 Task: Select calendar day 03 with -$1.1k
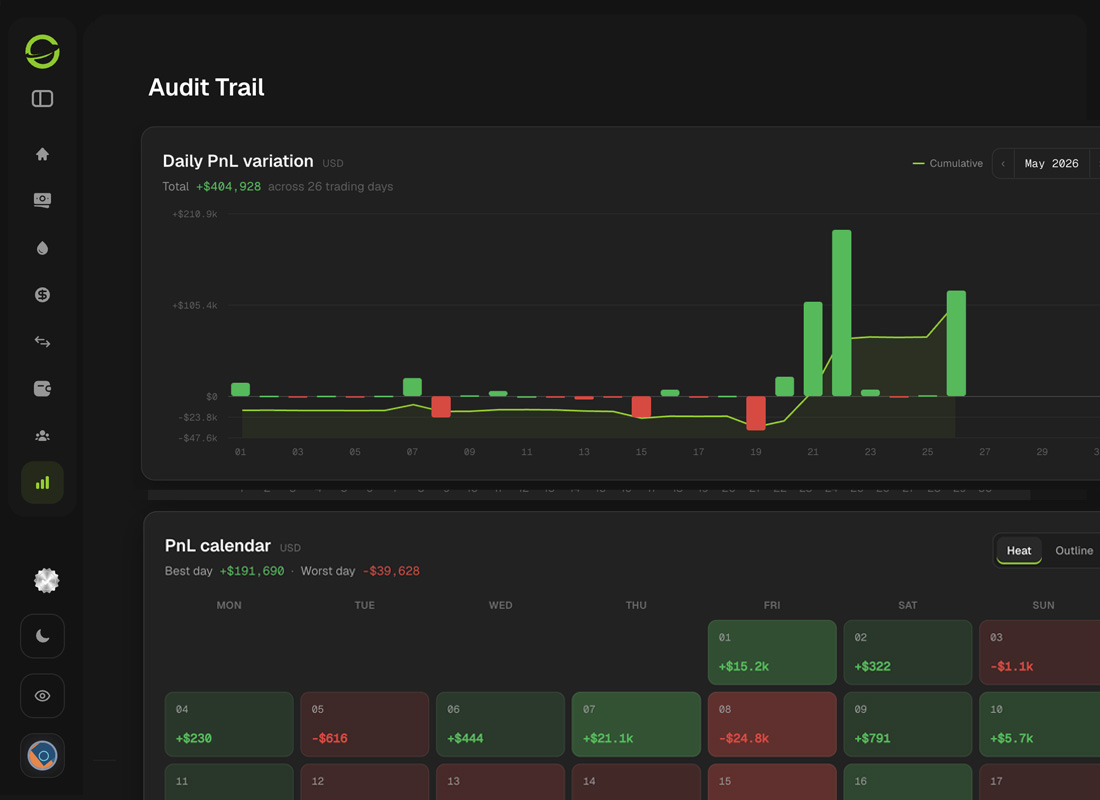(1040, 652)
